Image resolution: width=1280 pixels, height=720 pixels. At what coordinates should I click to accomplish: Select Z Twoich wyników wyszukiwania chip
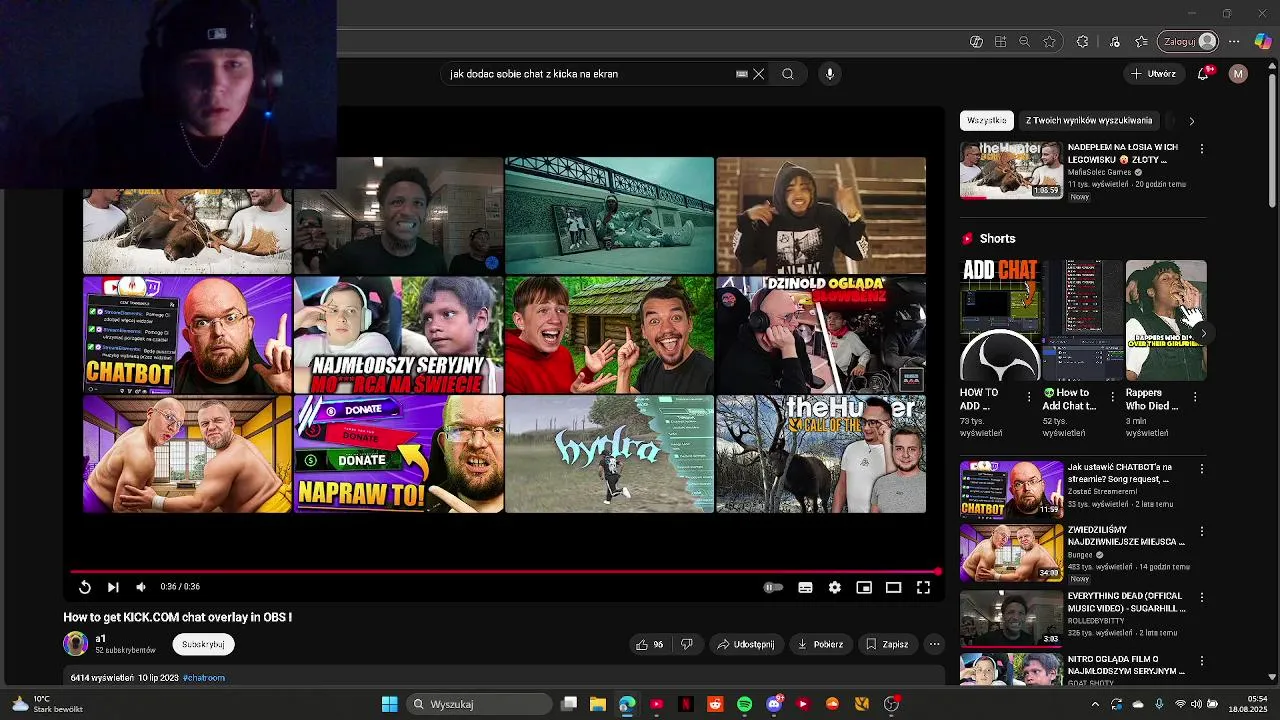(x=1089, y=120)
